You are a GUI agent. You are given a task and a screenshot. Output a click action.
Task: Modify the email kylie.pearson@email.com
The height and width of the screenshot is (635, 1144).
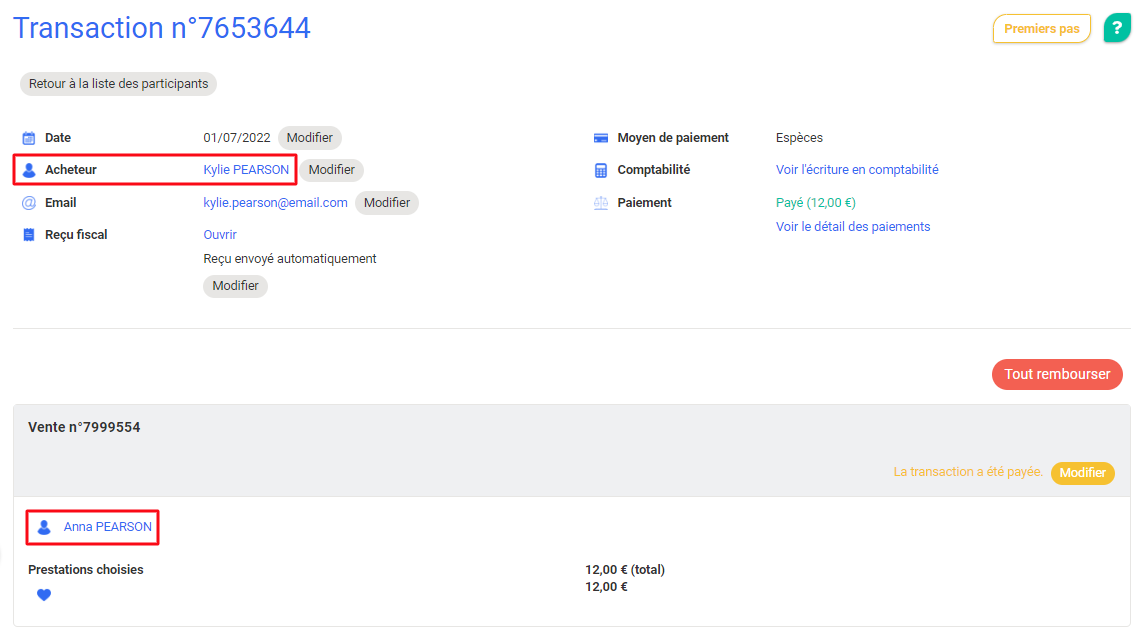click(x=387, y=203)
